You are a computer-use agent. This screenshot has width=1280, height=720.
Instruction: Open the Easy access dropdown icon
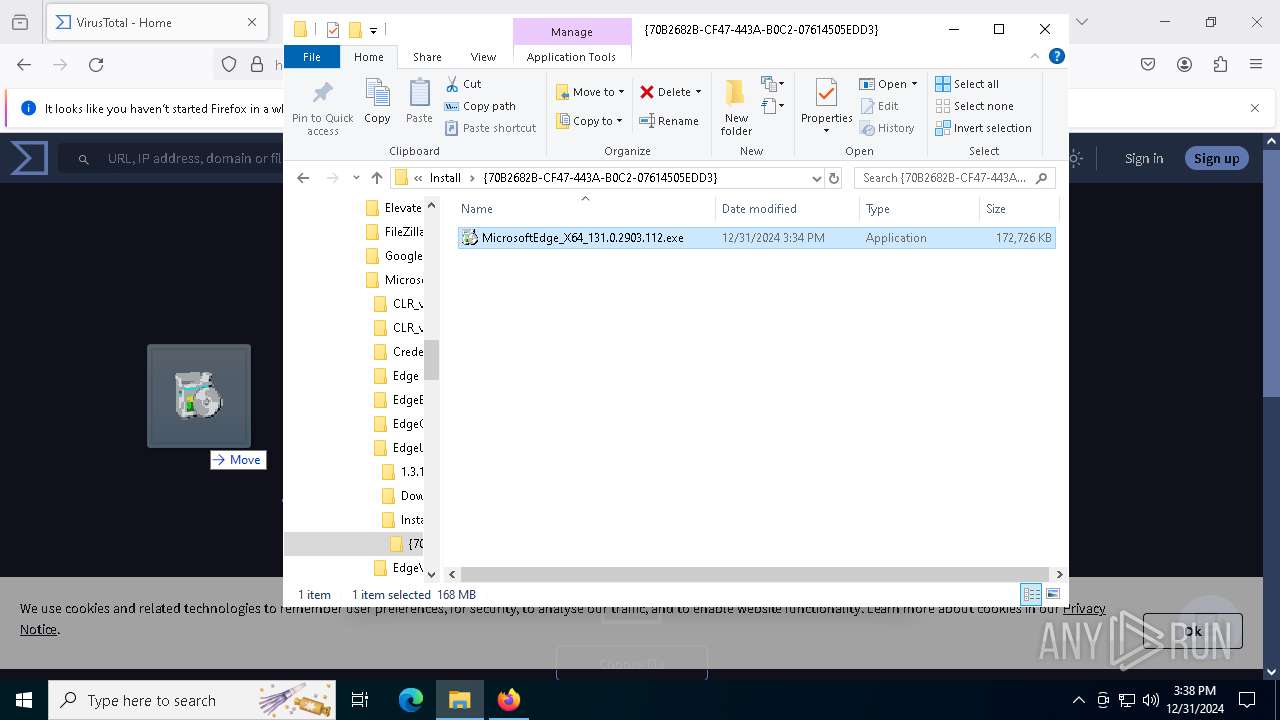tap(772, 105)
